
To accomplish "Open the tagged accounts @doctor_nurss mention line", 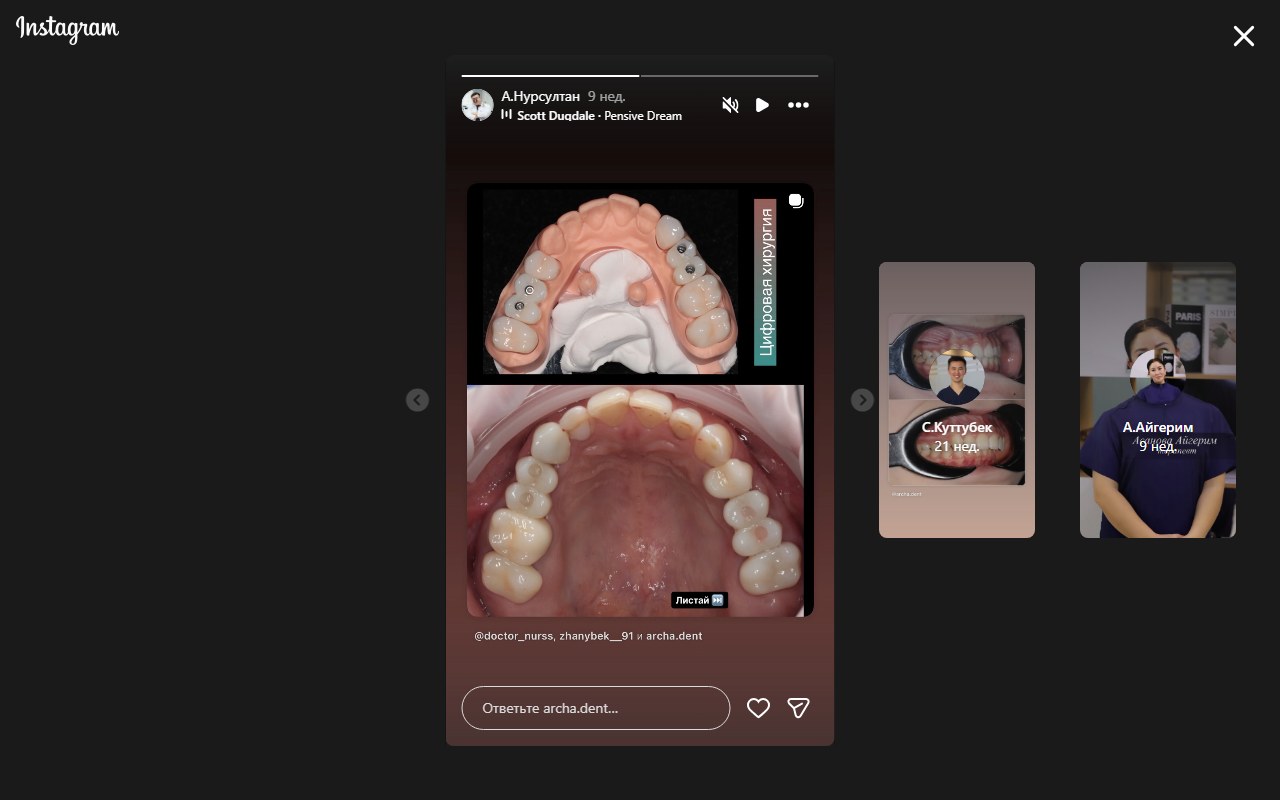I will (x=588, y=636).
